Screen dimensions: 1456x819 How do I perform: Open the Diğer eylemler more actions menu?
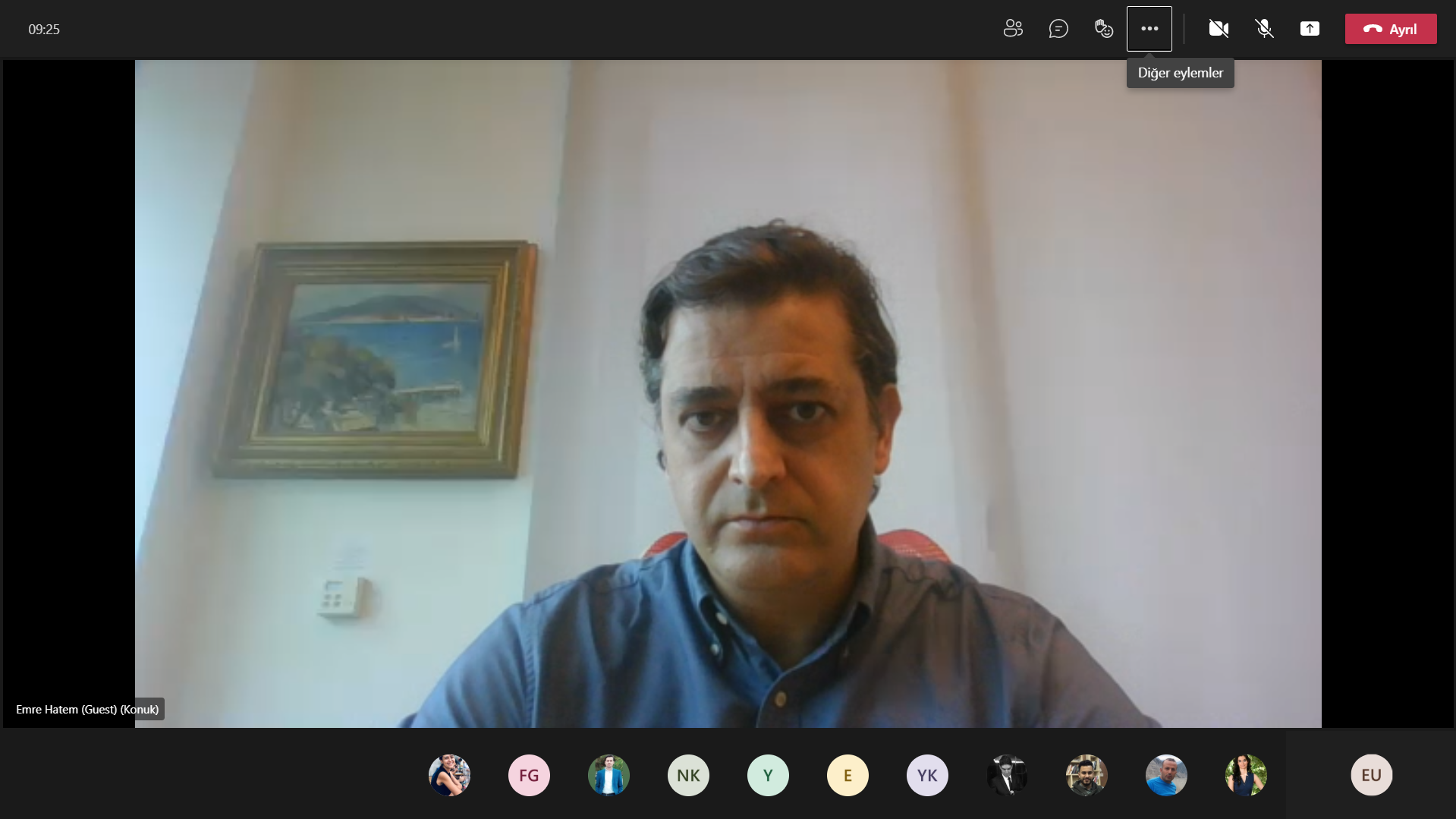coord(1149,29)
